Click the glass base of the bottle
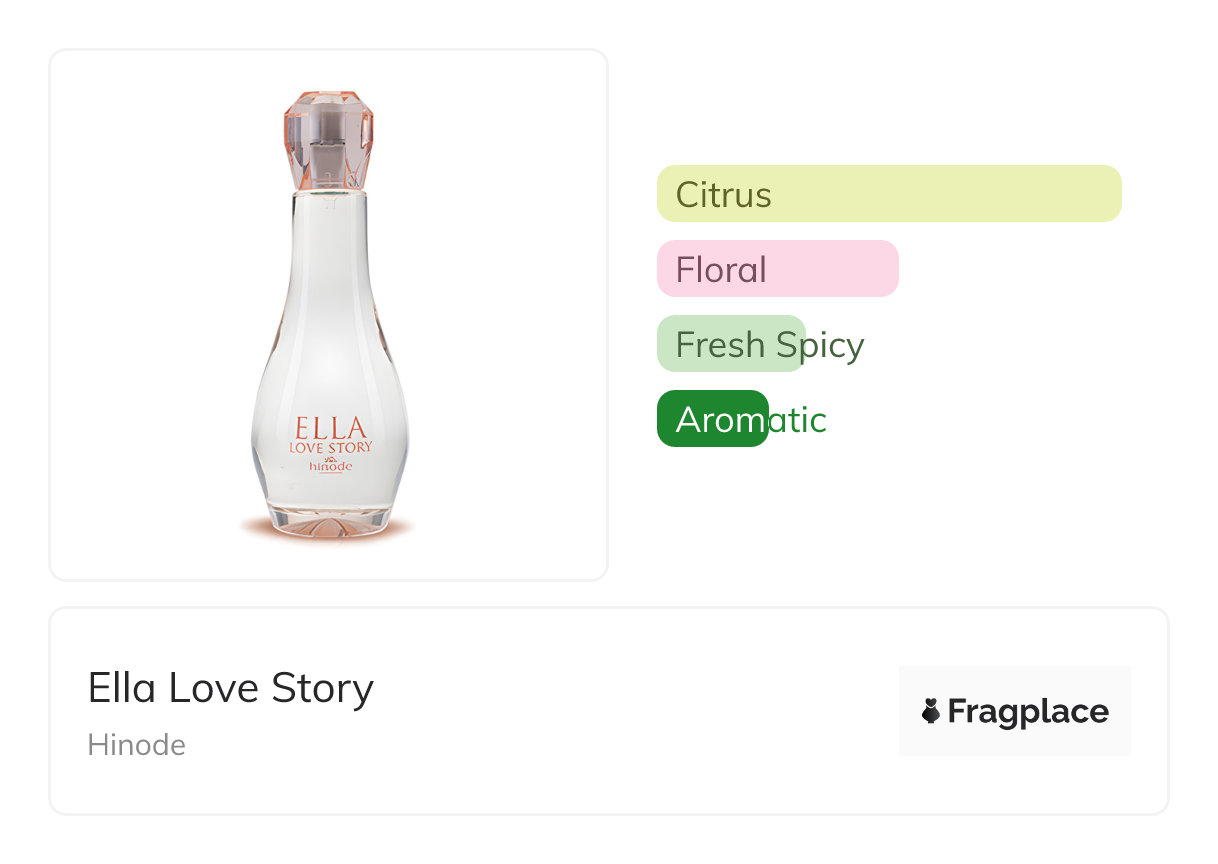Viewport: 1218px width, 864px height. [328, 520]
